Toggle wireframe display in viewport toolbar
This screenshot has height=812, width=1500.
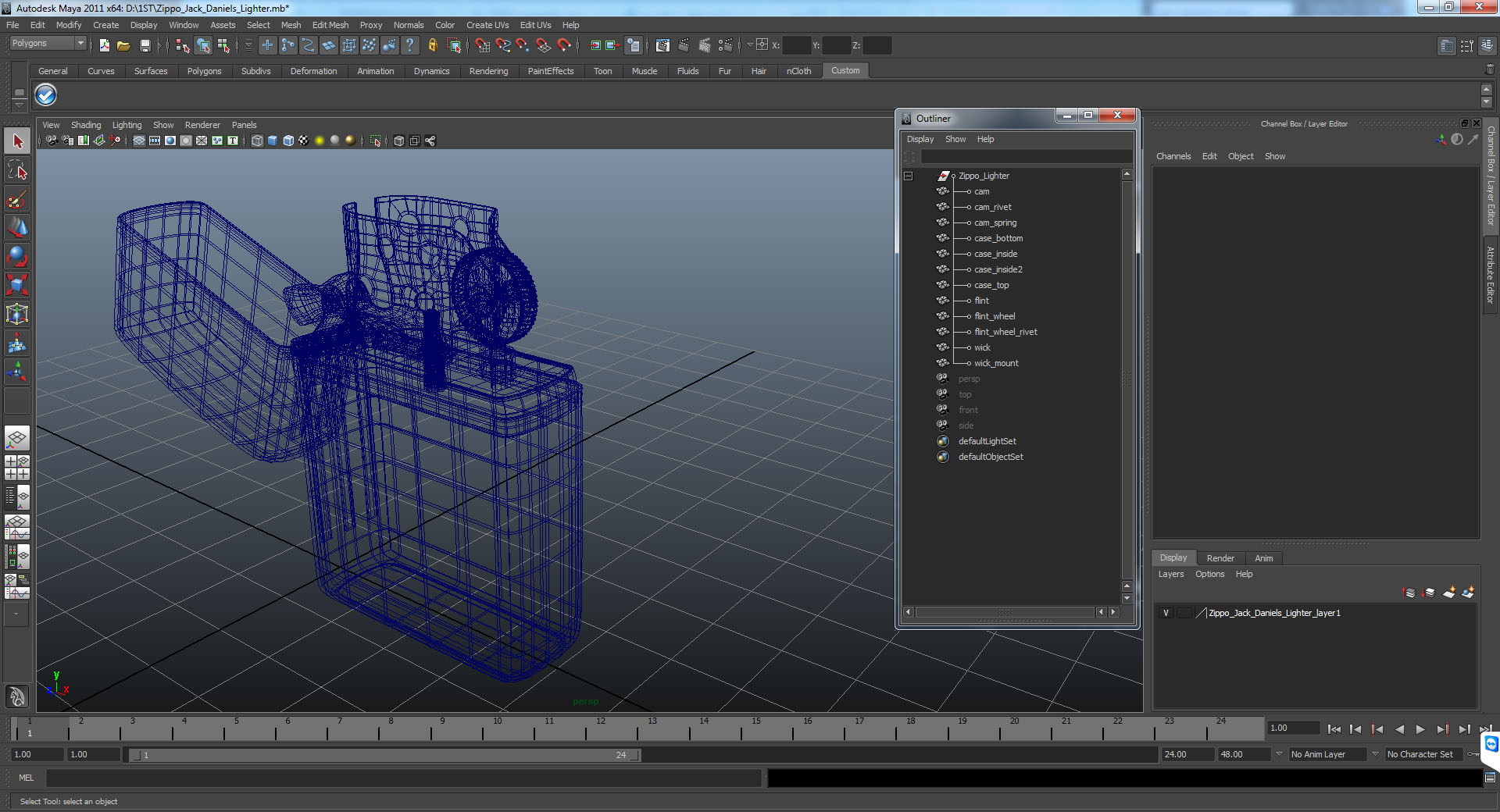[x=257, y=141]
